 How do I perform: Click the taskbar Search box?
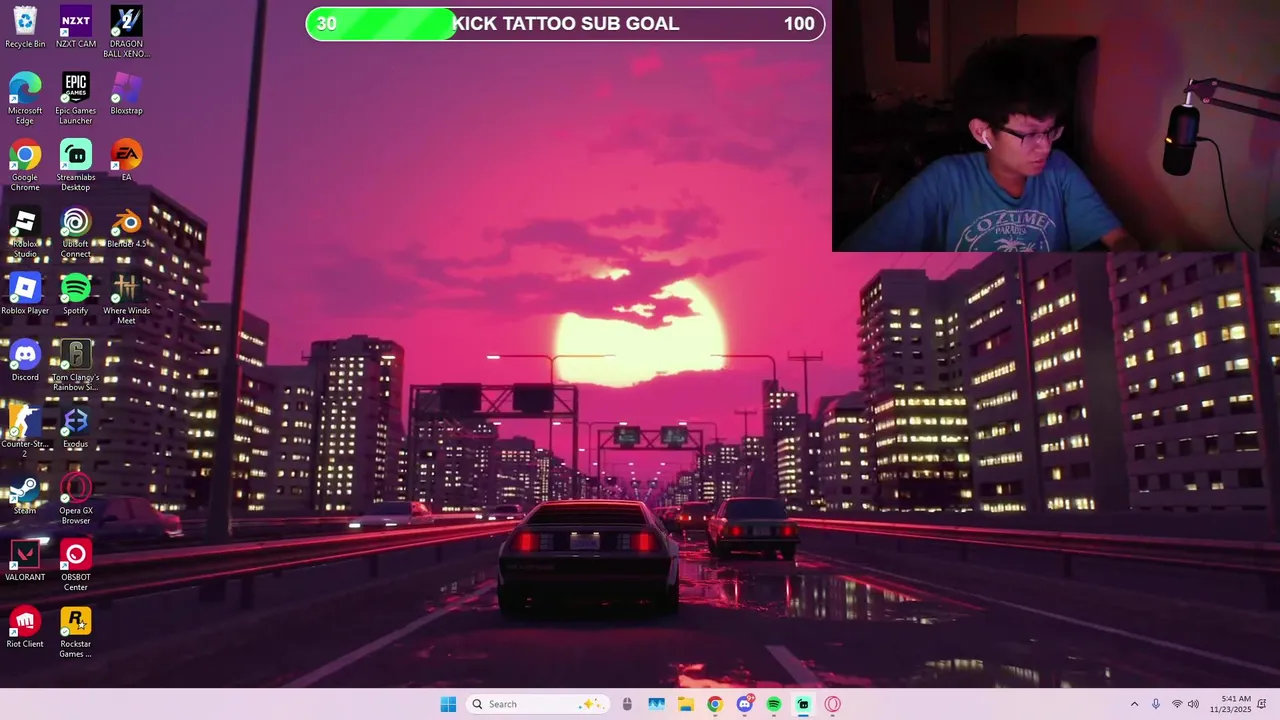537,704
